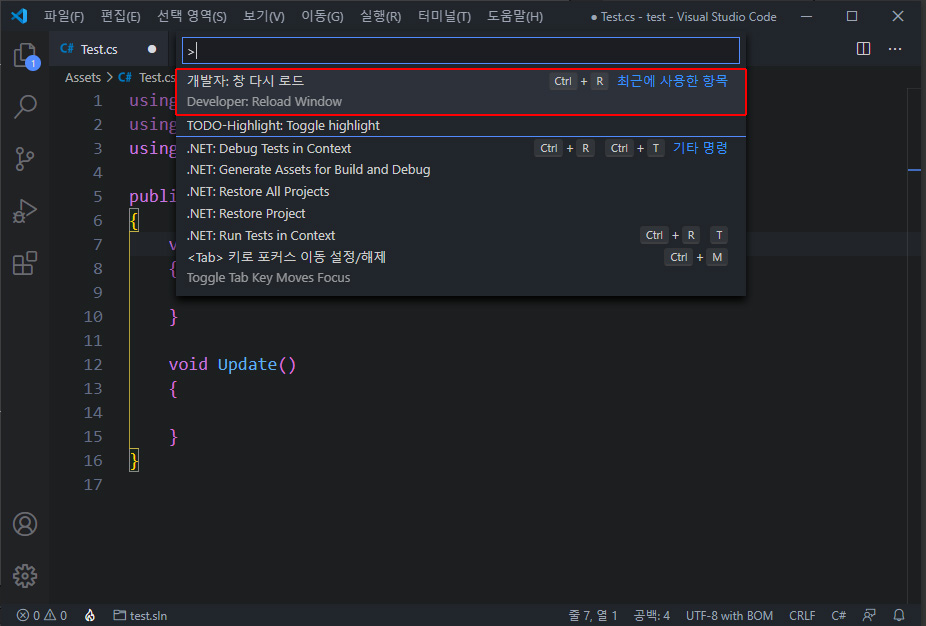Open the Run and Debug view
This screenshot has width=926, height=626.
(x=25, y=211)
